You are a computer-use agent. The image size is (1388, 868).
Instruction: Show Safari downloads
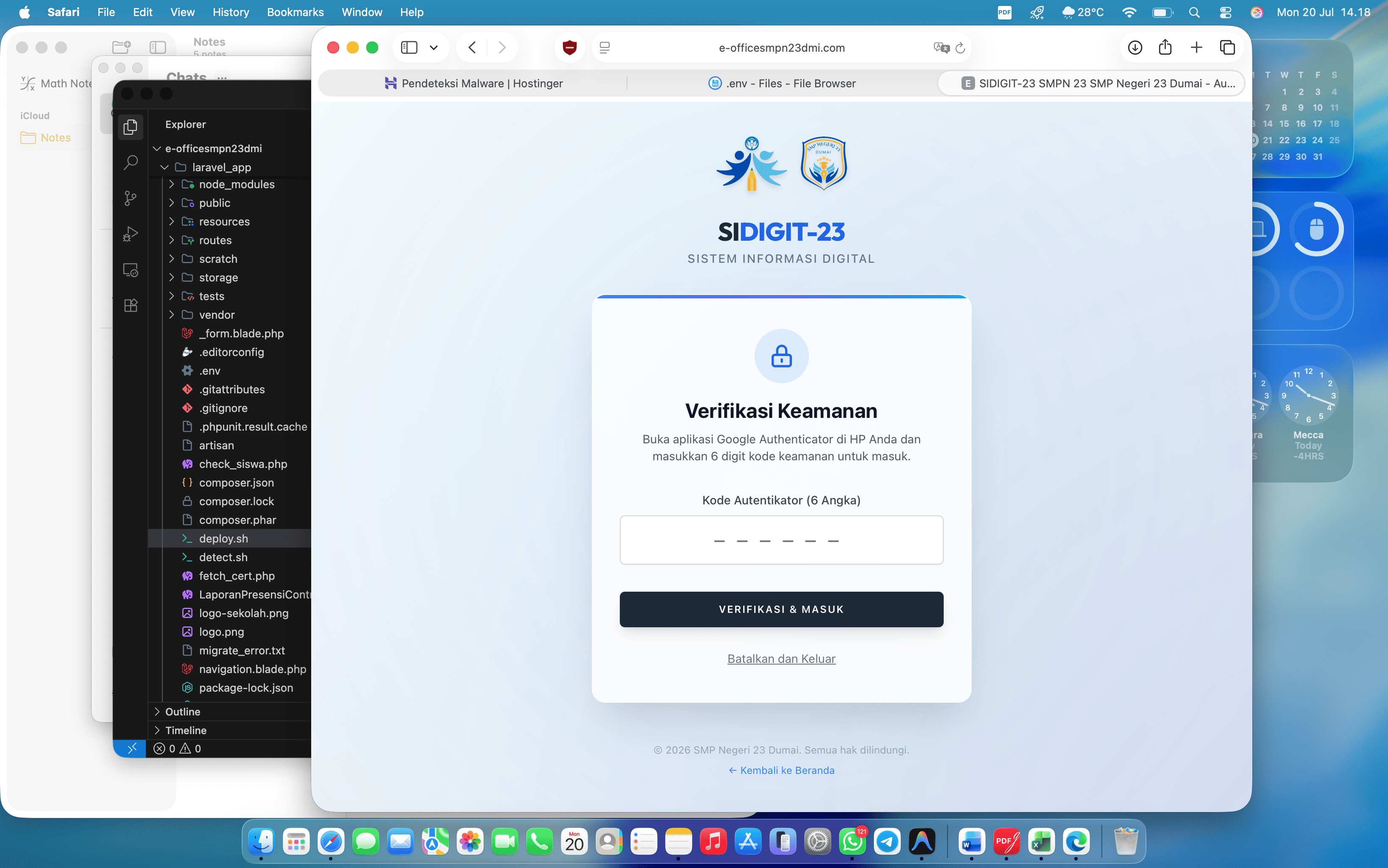pyautogui.click(x=1135, y=47)
